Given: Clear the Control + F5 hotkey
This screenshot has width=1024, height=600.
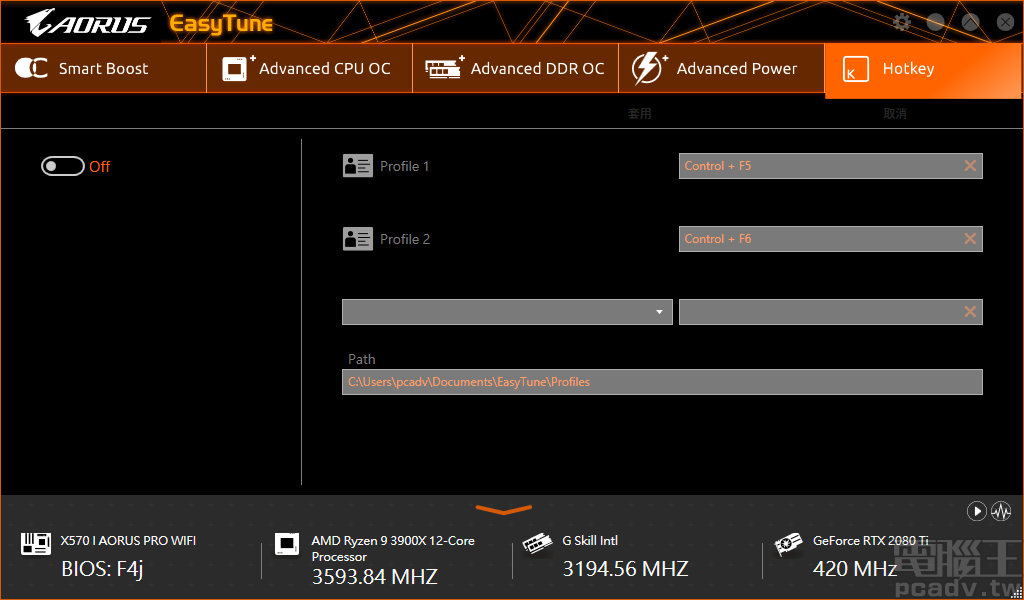Looking at the screenshot, I should [969, 166].
